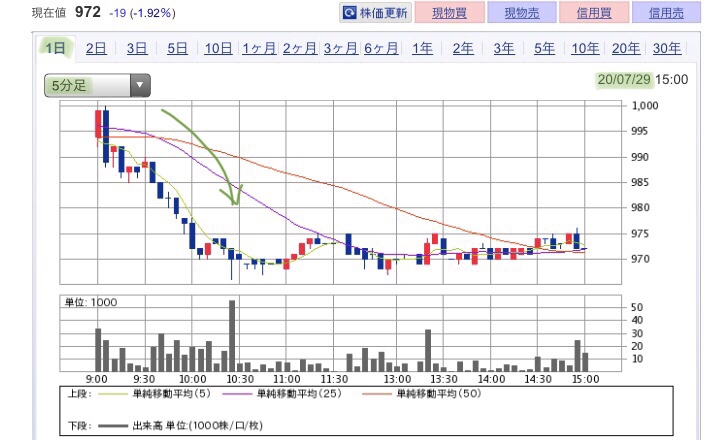Click the current price value 972
The height and width of the screenshot is (440, 712).
[88, 12]
